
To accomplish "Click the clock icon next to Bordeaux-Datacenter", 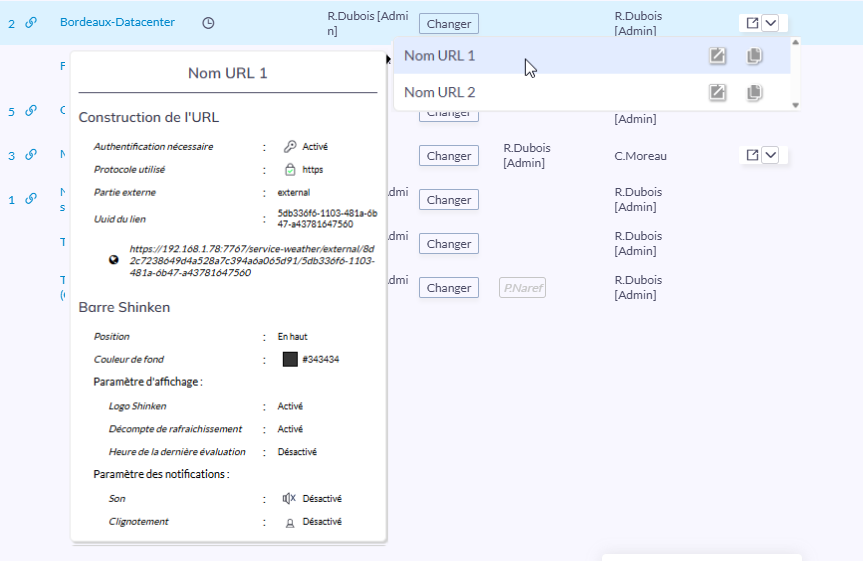I will (x=208, y=23).
